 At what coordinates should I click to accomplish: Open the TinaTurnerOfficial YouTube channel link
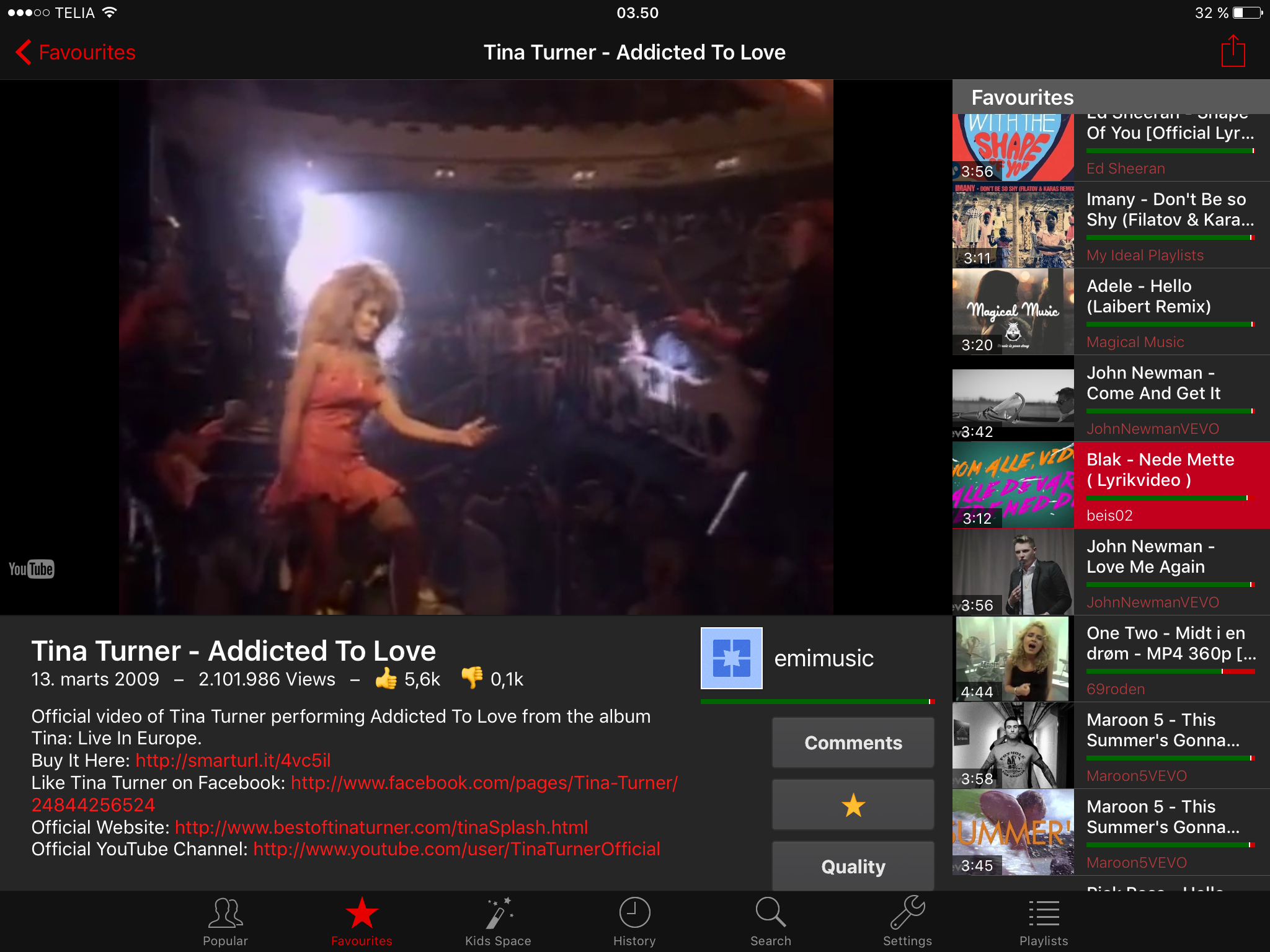[457, 849]
